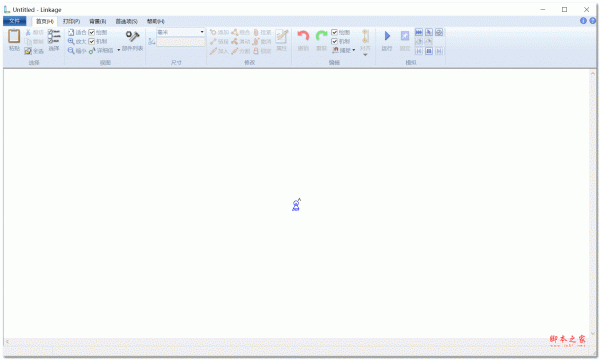The image size is (600, 360).
Task: Click the dimension value input field
Action: (x=181, y=42)
